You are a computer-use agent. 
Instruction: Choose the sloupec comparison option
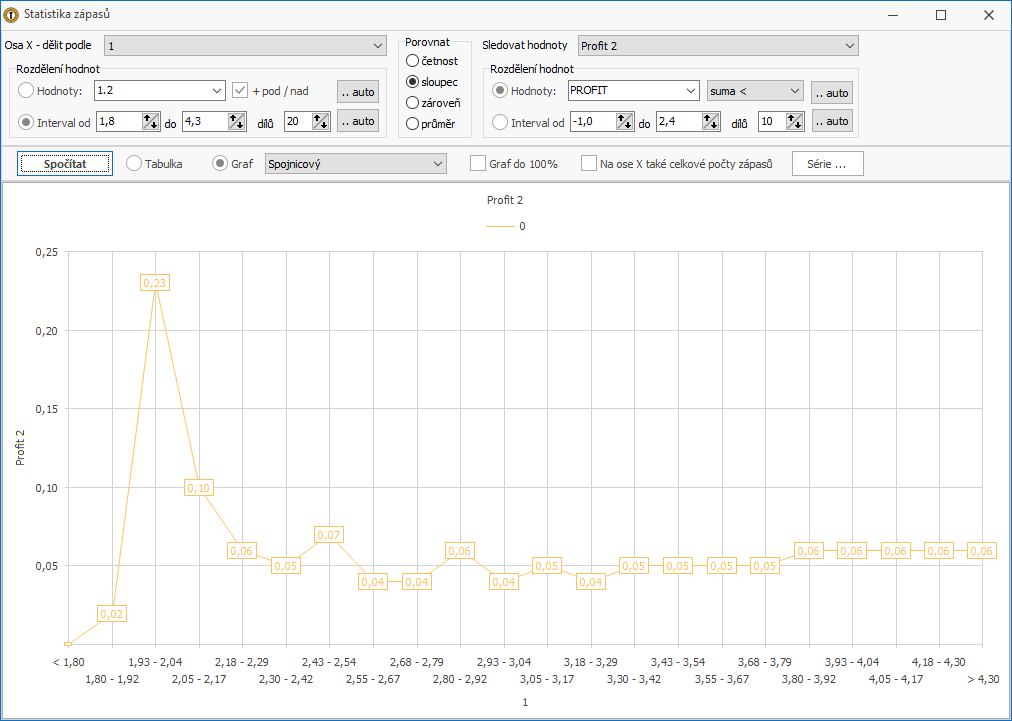(412, 82)
